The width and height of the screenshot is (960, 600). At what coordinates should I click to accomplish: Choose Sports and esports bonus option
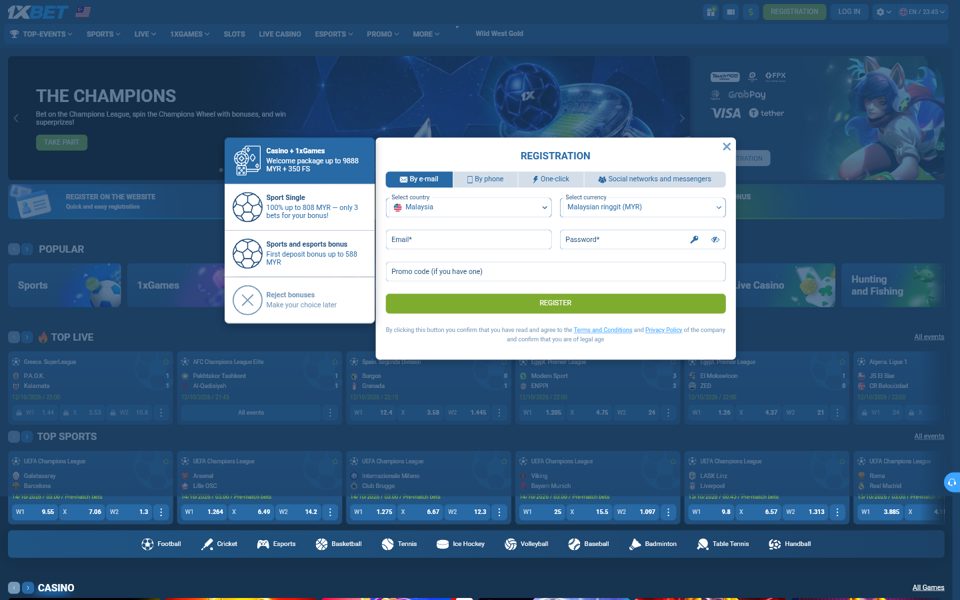(299, 253)
